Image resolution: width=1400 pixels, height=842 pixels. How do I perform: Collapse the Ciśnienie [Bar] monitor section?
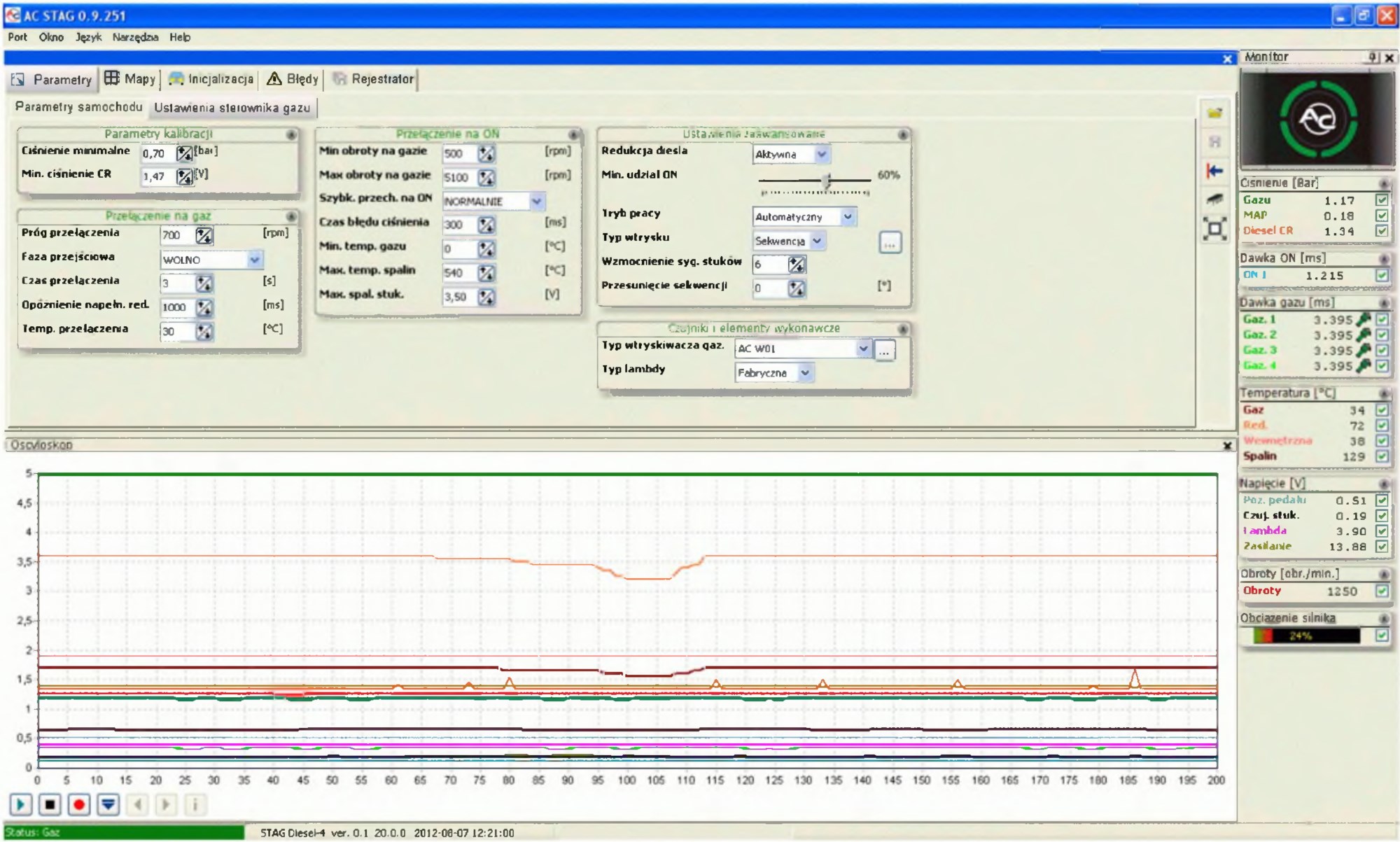(x=1384, y=183)
